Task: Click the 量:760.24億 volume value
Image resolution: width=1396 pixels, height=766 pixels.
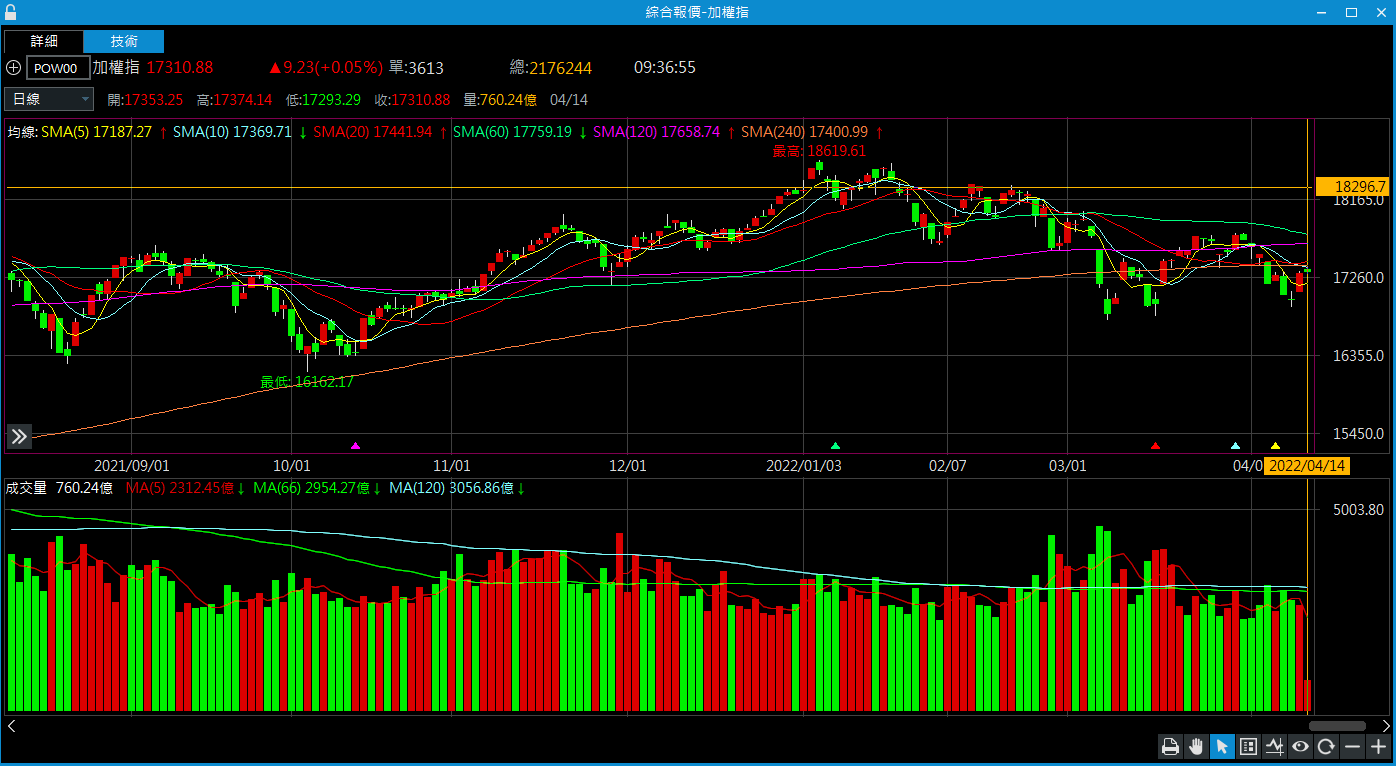Action: tap(500, 99)
